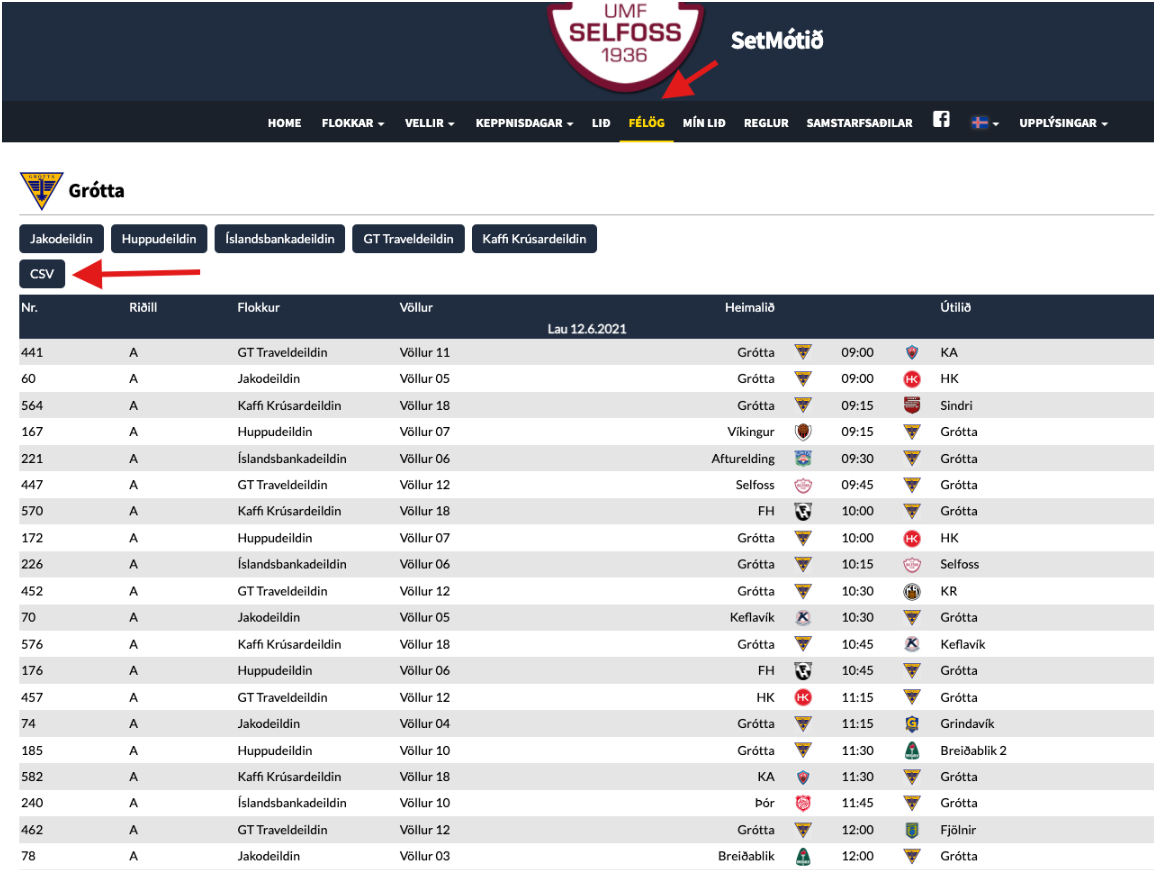
Task: Click home team name Víkingur
Action: click(751, 432)
